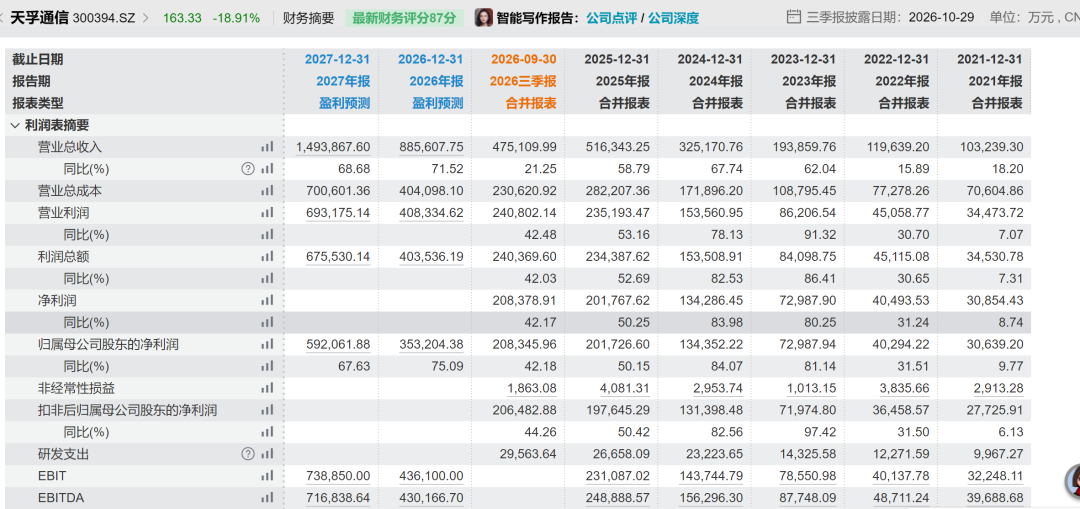Image resolution: width=1080 pixels, height=509 pixels.
Task: Select the 2026-09-30 column header
Action: [x=523, y=59]
